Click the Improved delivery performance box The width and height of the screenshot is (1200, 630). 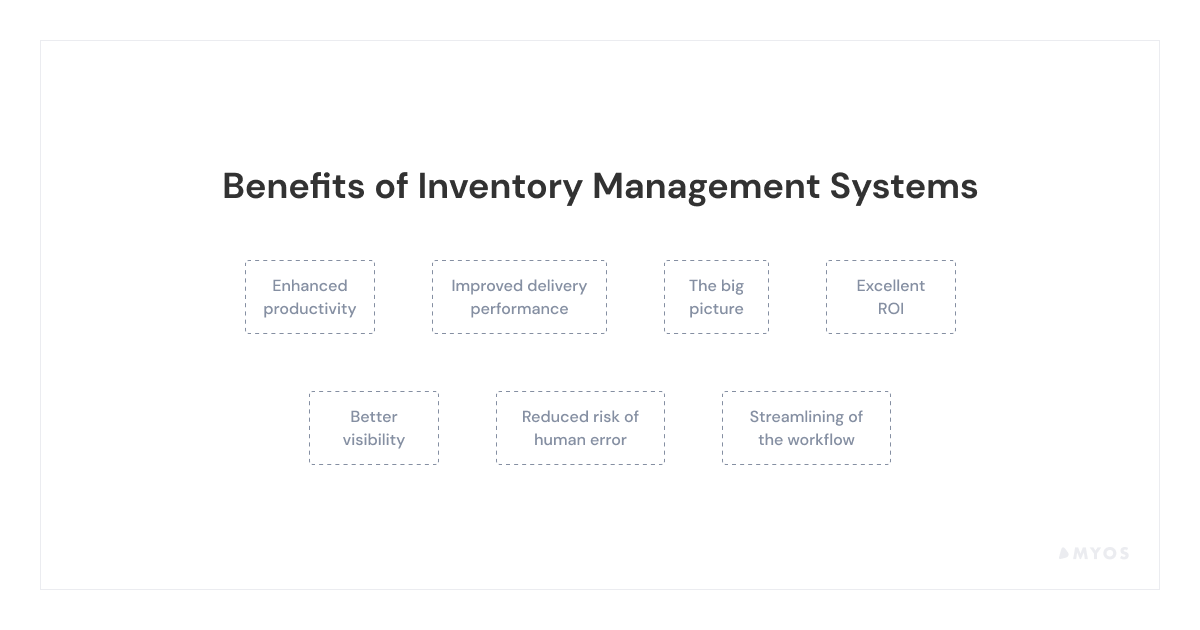(x=519, y=297)
